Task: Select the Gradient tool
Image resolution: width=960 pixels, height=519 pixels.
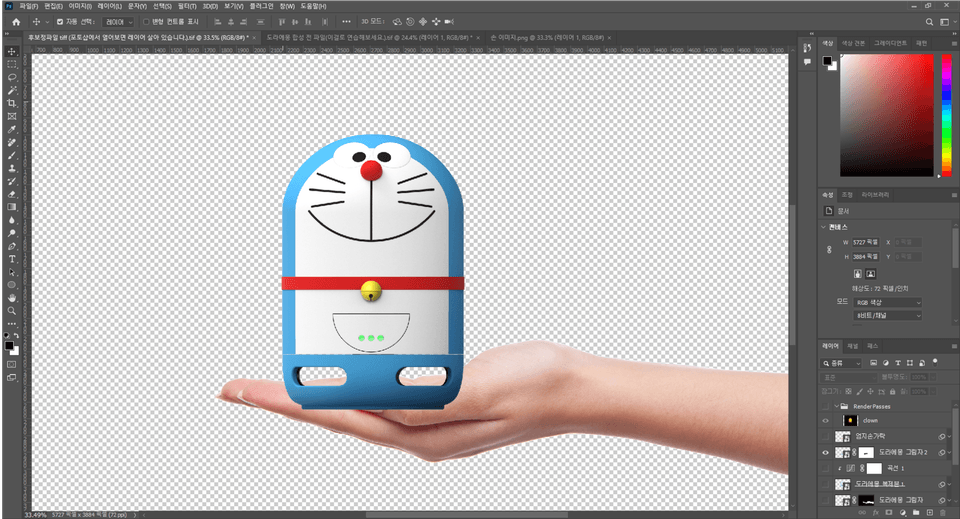Action: click(12, 207)
